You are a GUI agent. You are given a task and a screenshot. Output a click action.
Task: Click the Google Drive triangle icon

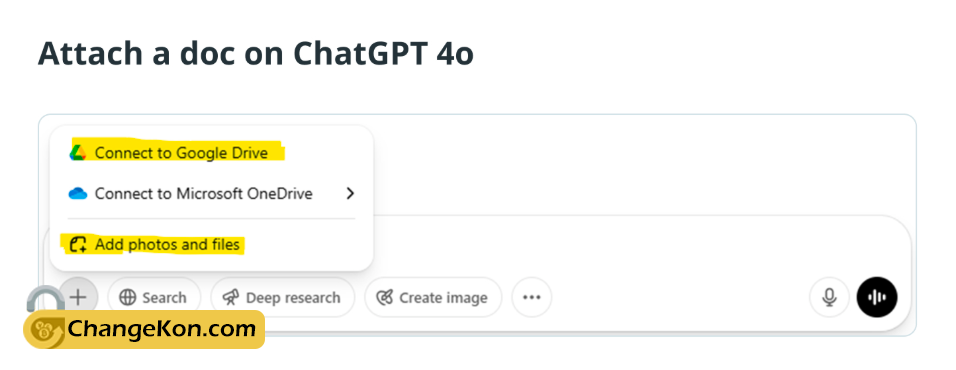tap(78, 152)
